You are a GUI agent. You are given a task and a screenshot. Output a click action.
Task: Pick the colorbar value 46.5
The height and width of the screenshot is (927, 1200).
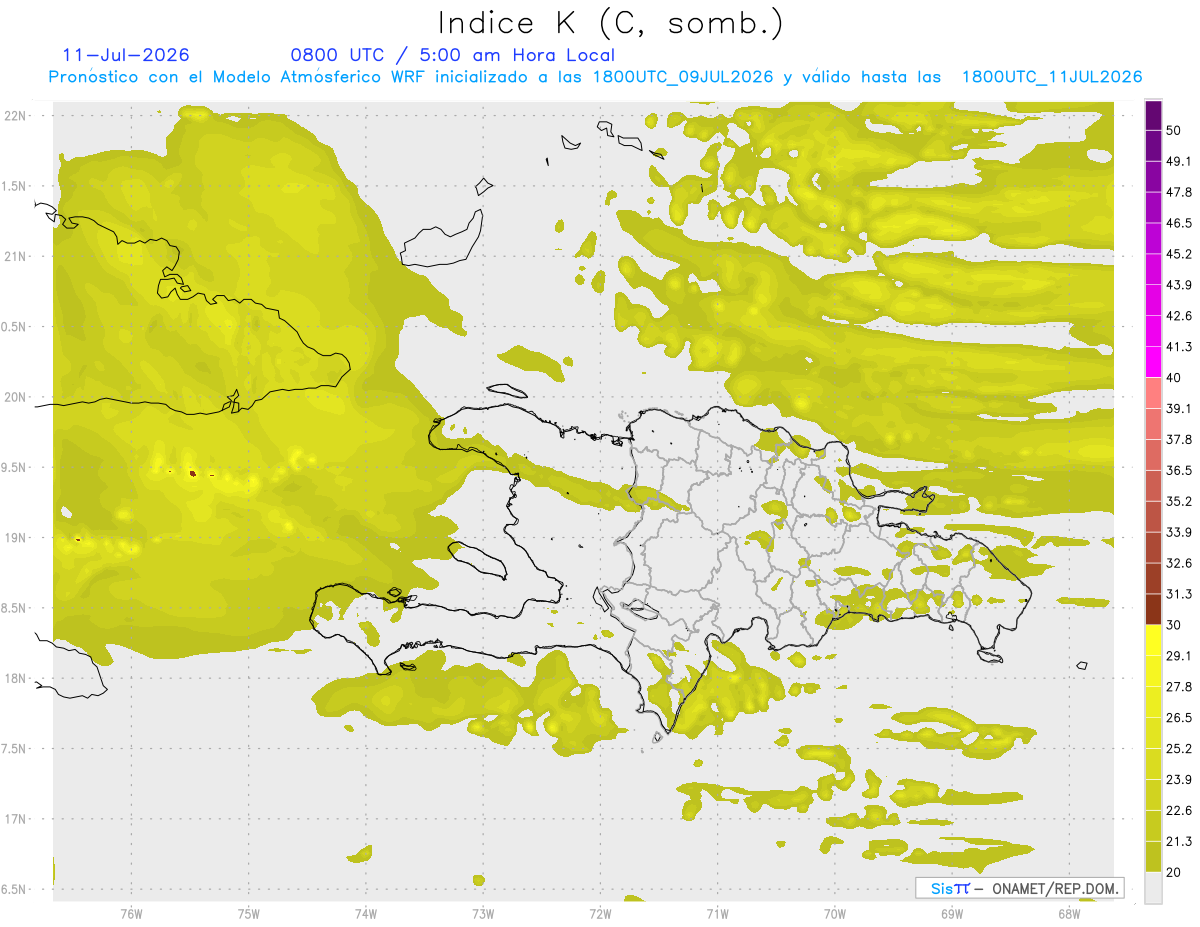tap(1179, 223)
